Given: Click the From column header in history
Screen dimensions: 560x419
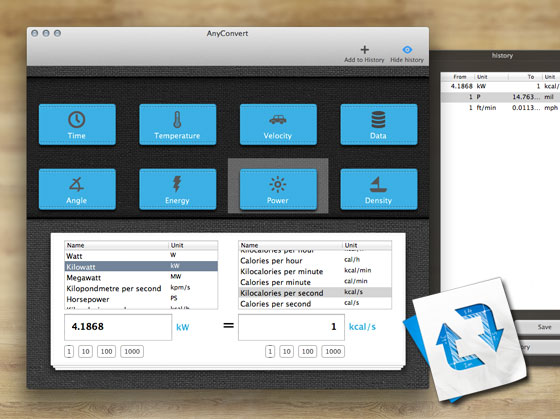Looking at the screenshot, I should tap(458, 77).
